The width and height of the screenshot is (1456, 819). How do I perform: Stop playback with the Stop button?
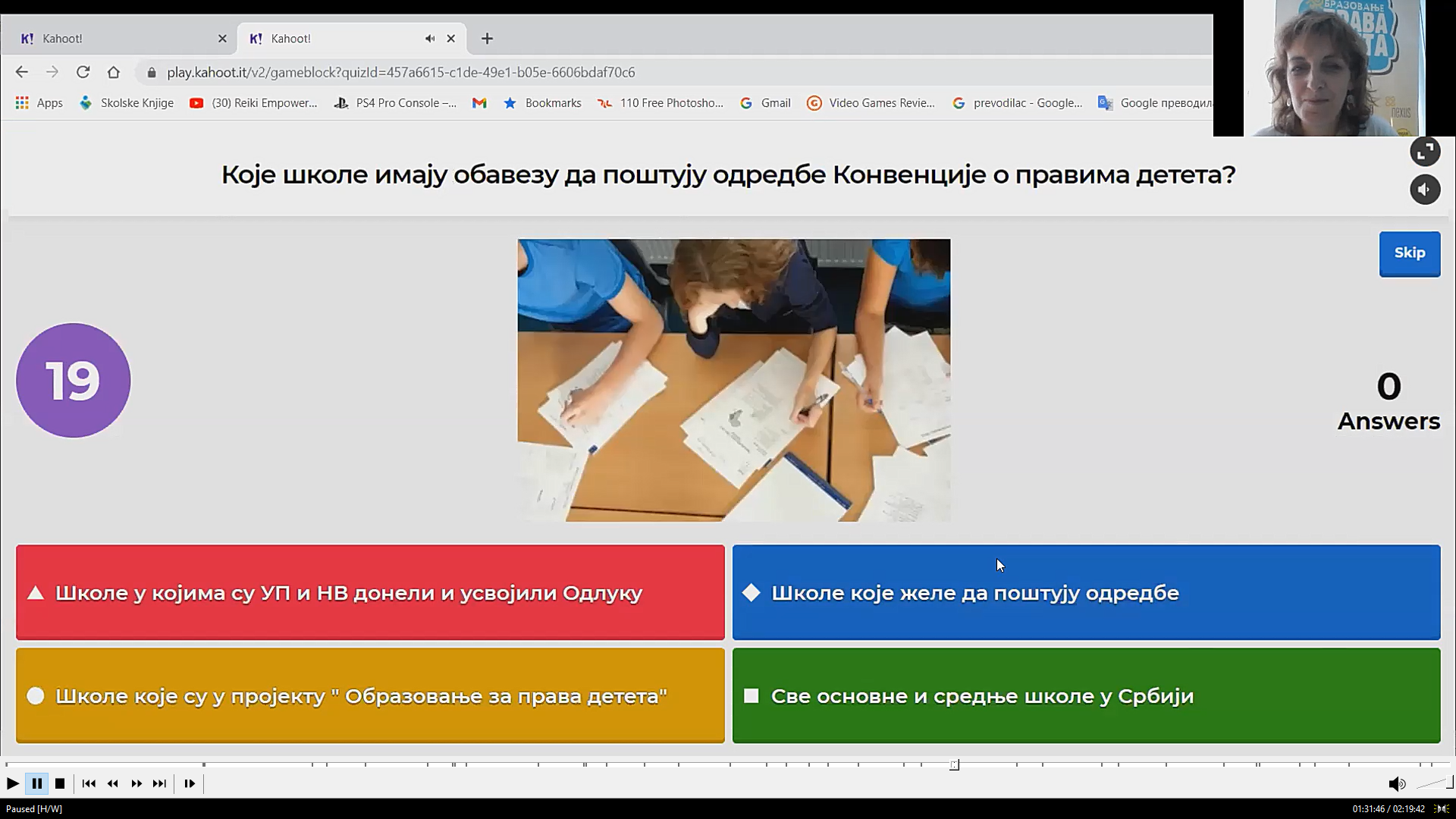(60, 783)
